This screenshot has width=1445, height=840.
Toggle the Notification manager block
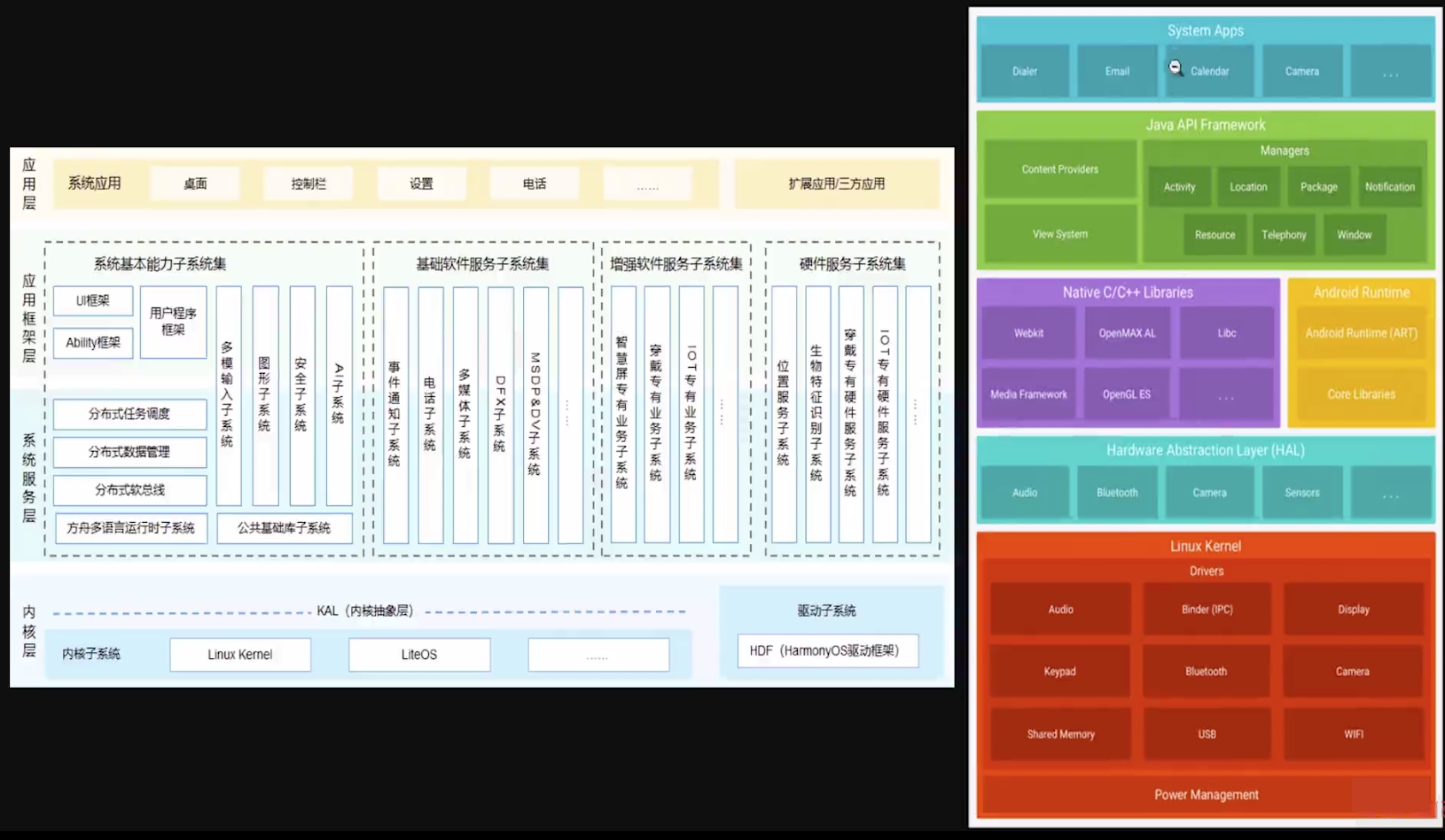[1389, 186]
